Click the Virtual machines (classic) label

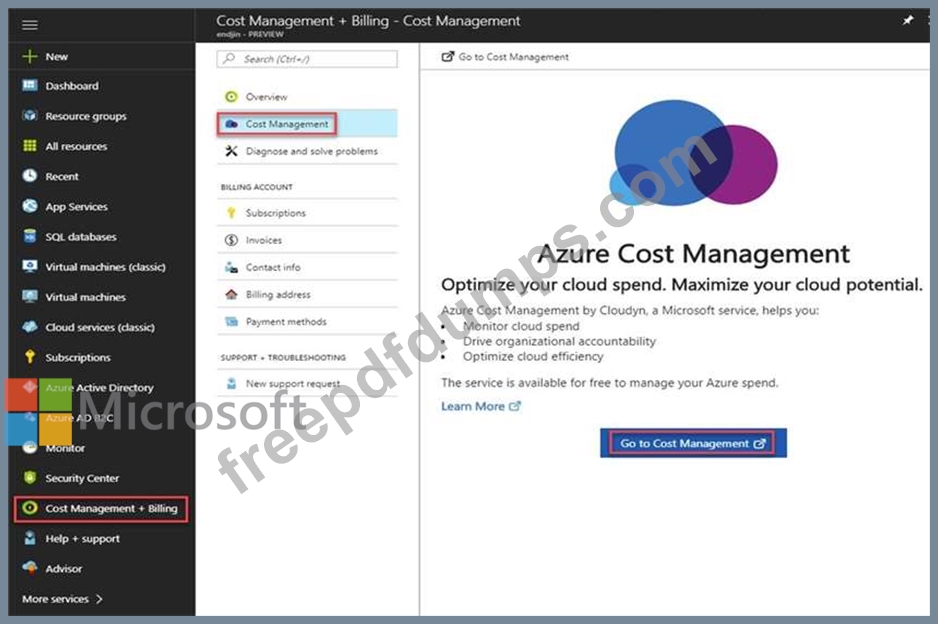click(105, 267)
